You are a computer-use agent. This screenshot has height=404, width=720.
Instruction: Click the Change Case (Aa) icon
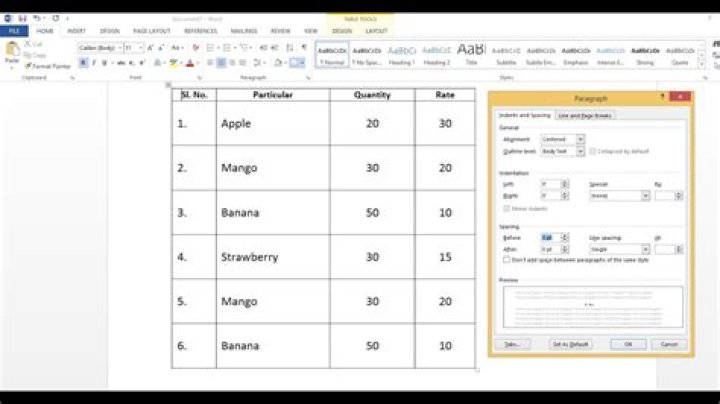(176, 48)
